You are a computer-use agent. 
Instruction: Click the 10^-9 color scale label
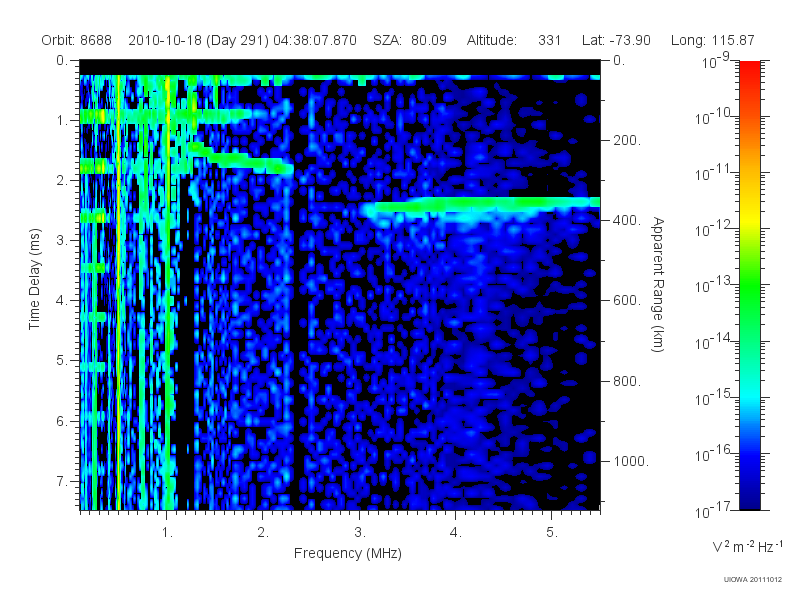716,61
